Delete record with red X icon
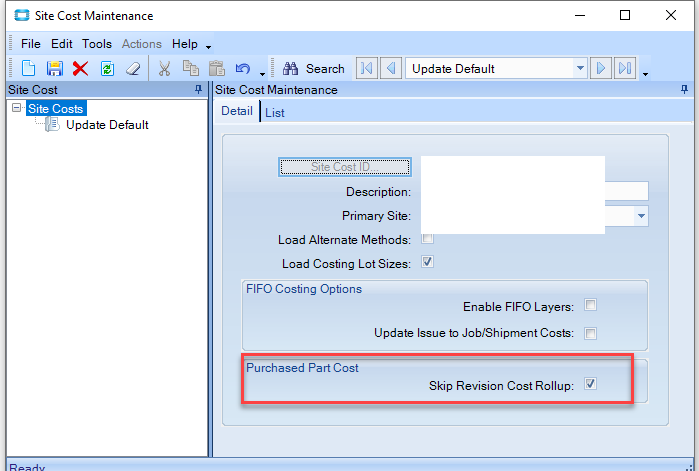Viewport: 699px width, 471px height. pos(80,69)
